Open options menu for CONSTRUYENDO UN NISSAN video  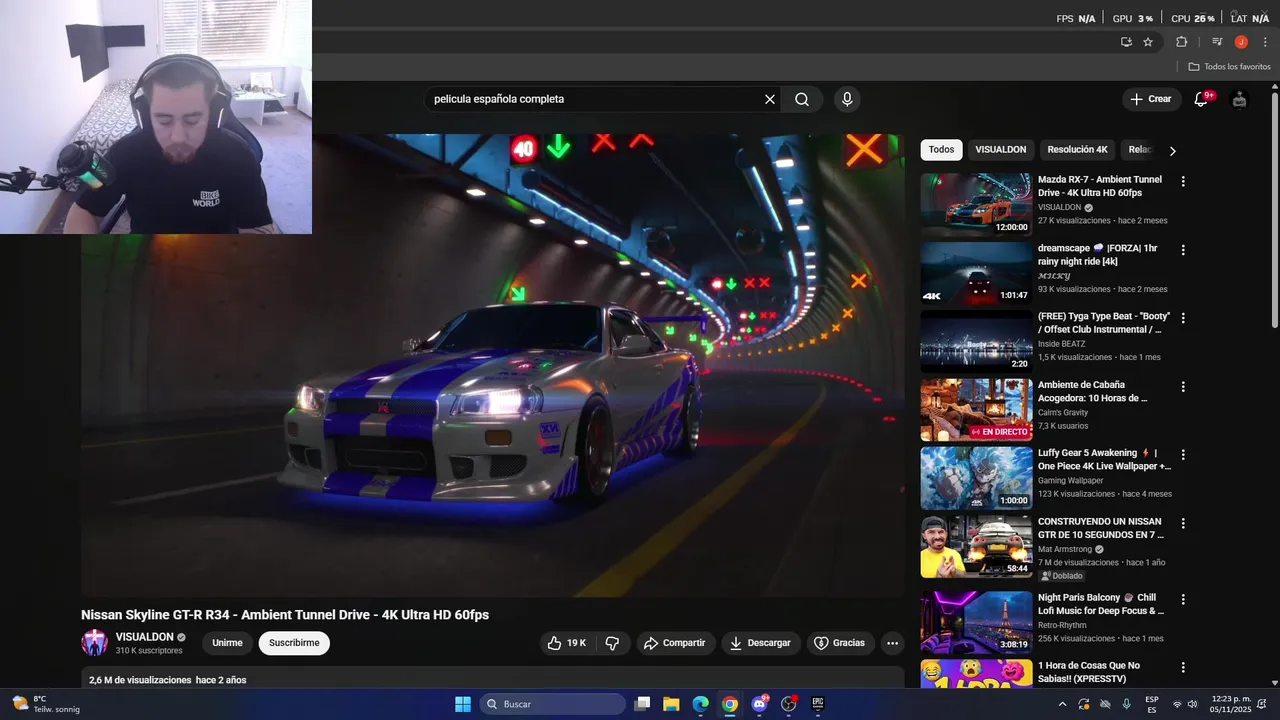pyautogui.click(x=1183, y=523)
